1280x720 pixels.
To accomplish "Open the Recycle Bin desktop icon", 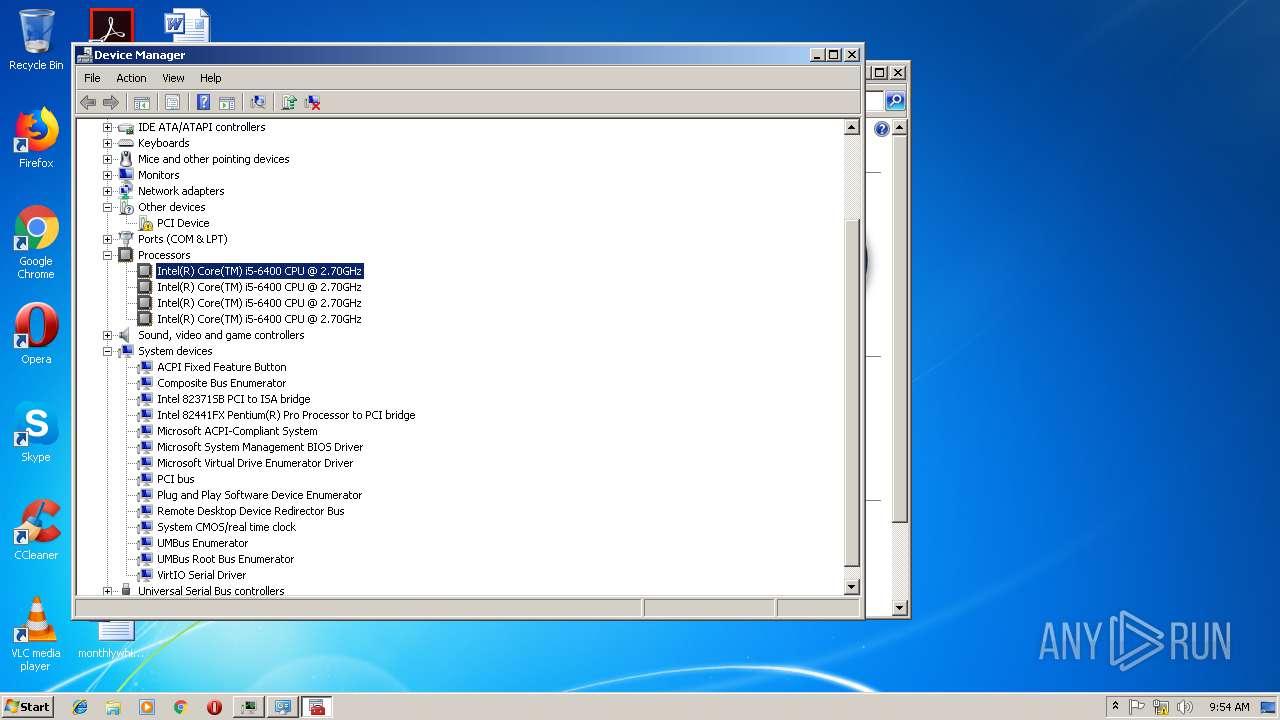I will 36,40.
